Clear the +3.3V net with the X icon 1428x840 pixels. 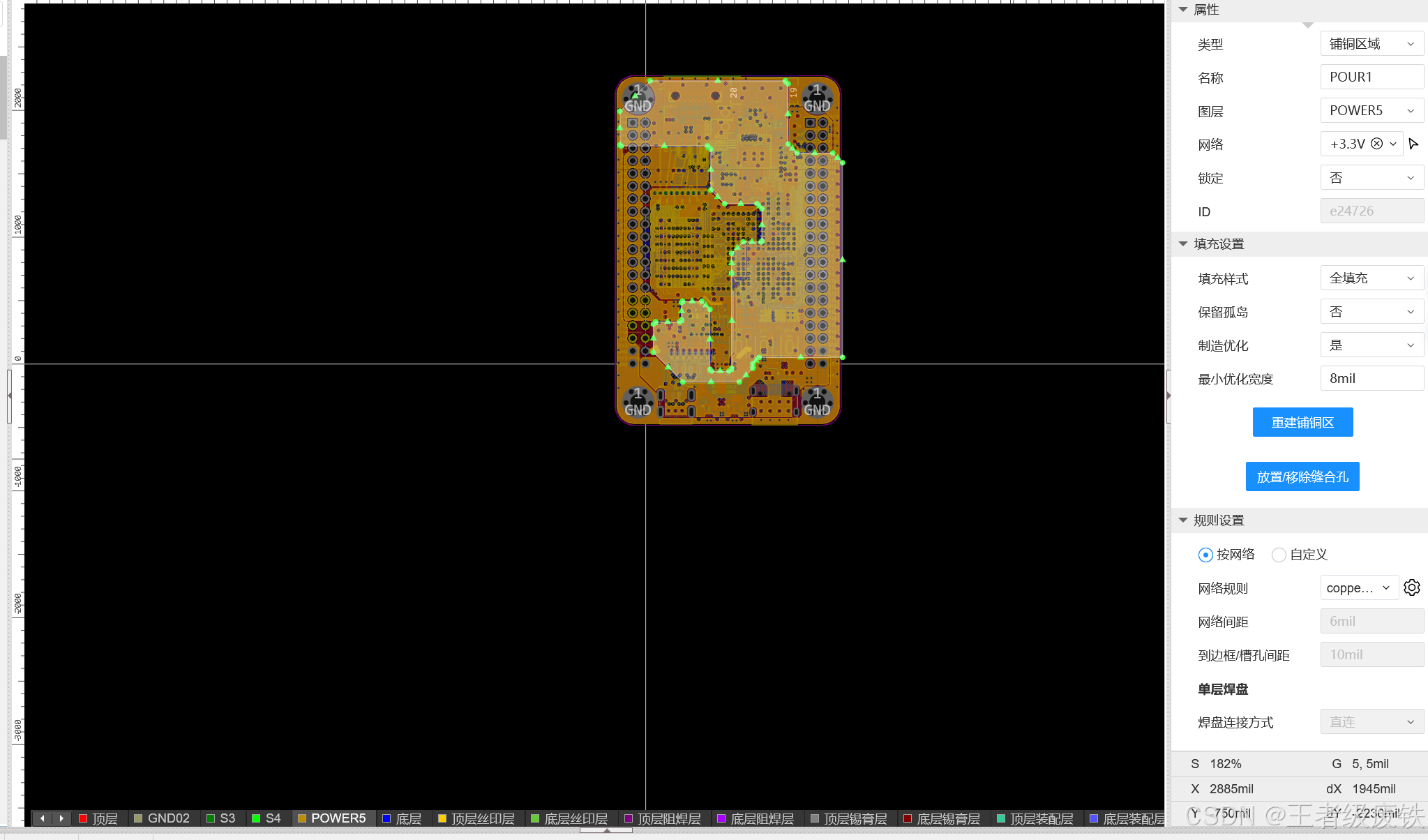(1376, 144)
